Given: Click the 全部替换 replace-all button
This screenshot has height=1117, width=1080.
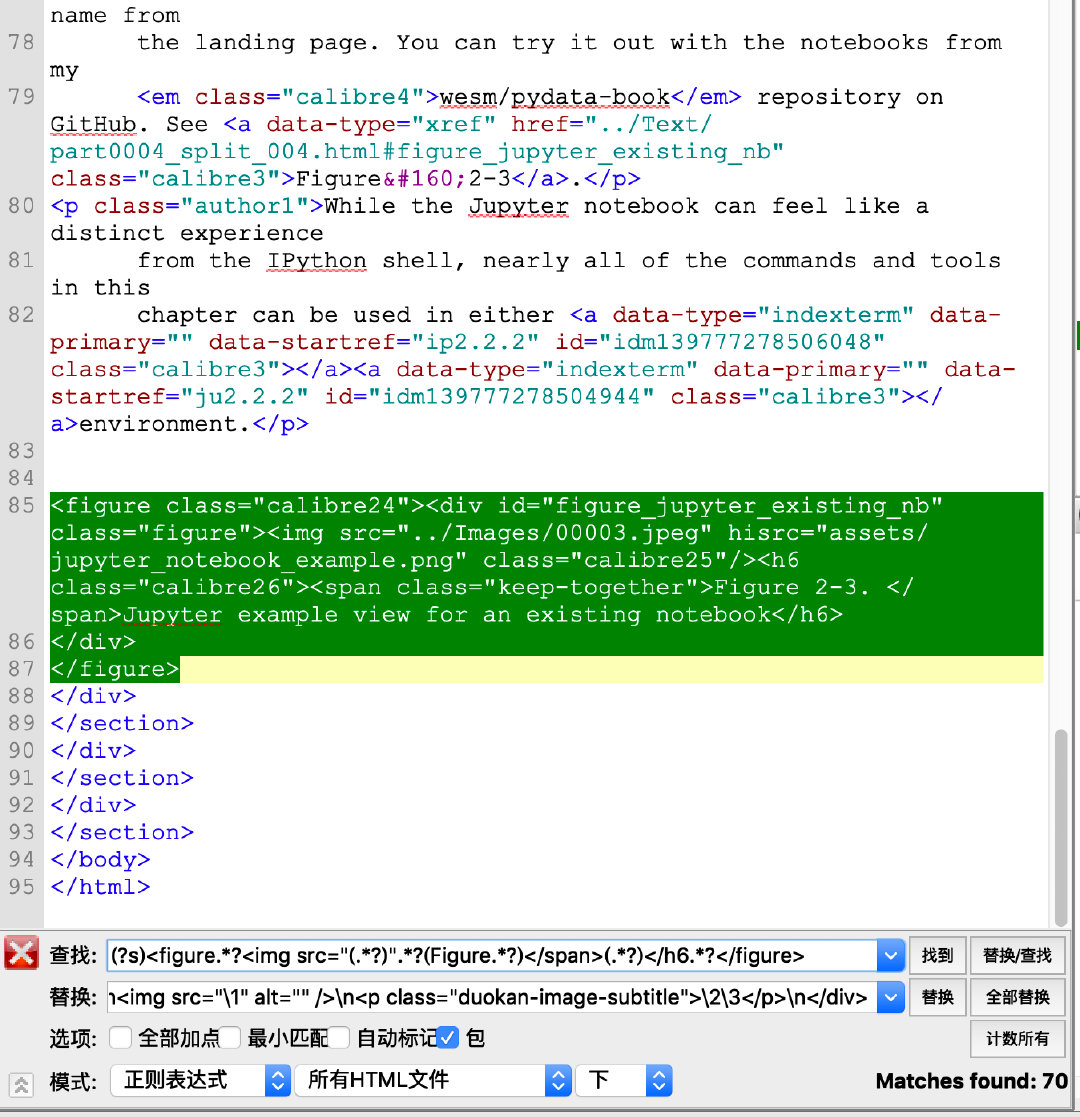Looking at the screenshot, I should [x=1017, y=997].
